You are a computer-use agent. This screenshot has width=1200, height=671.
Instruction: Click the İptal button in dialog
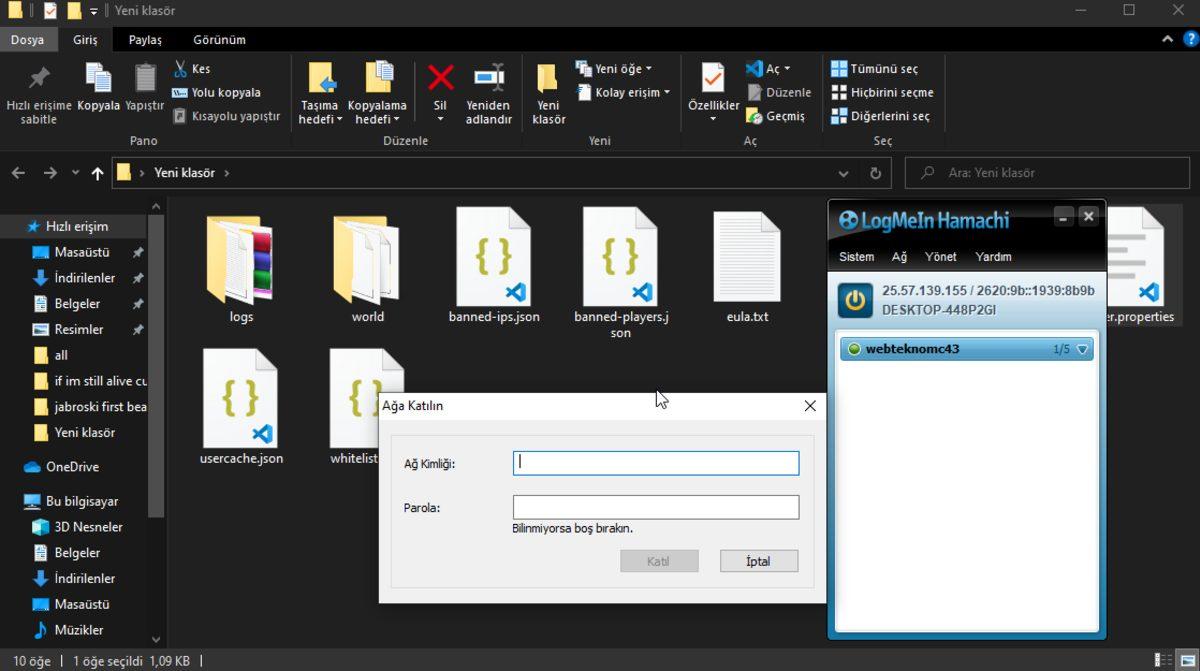[x=758, y=561]
